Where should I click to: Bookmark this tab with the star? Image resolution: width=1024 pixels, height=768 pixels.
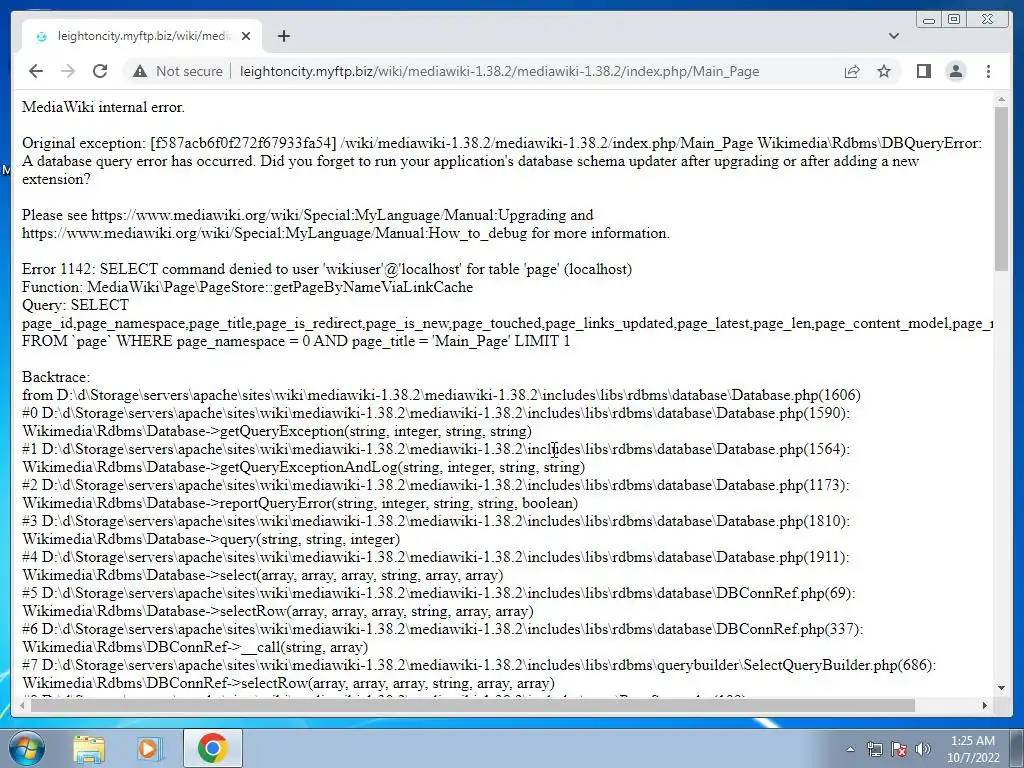884,71
